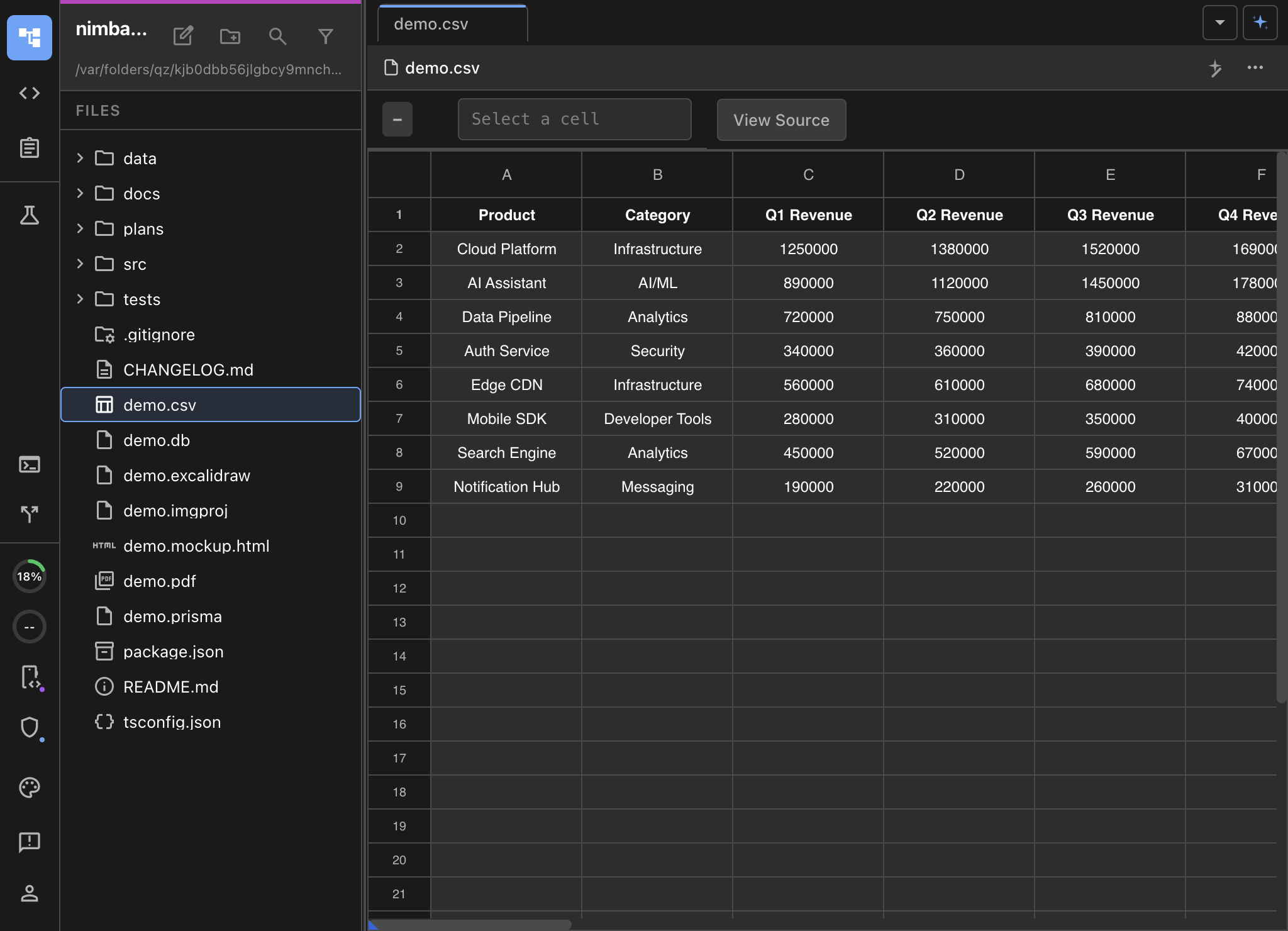Open the theme palette sidebar icon
1288x931 pixels.
pos(30,787)
